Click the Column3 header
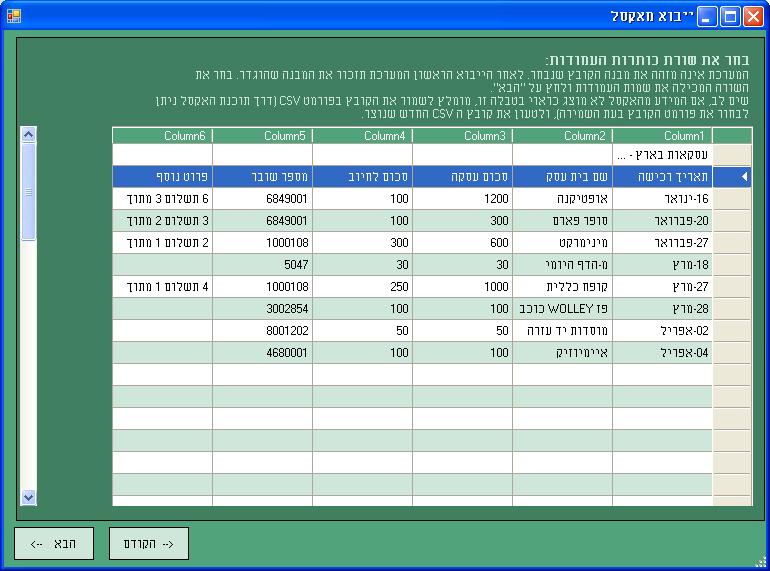770x571 pixels. coord(463,136)
